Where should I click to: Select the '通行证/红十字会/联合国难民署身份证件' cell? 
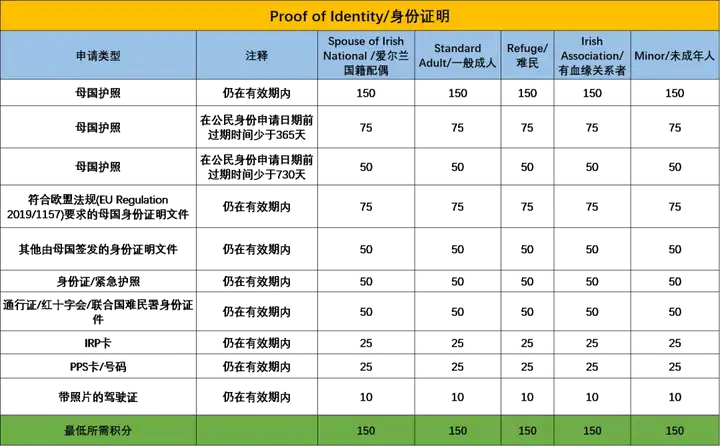tap(98, 312)
